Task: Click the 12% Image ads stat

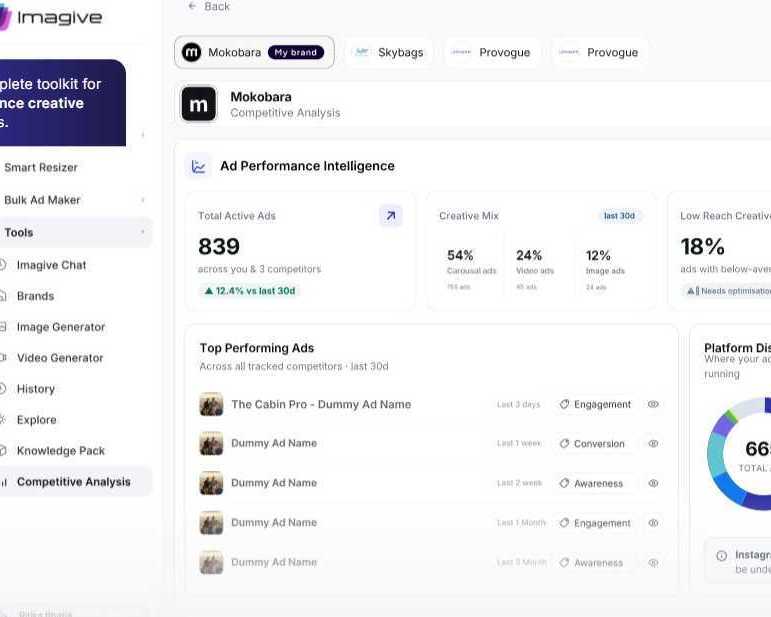Action: (605, 268)
